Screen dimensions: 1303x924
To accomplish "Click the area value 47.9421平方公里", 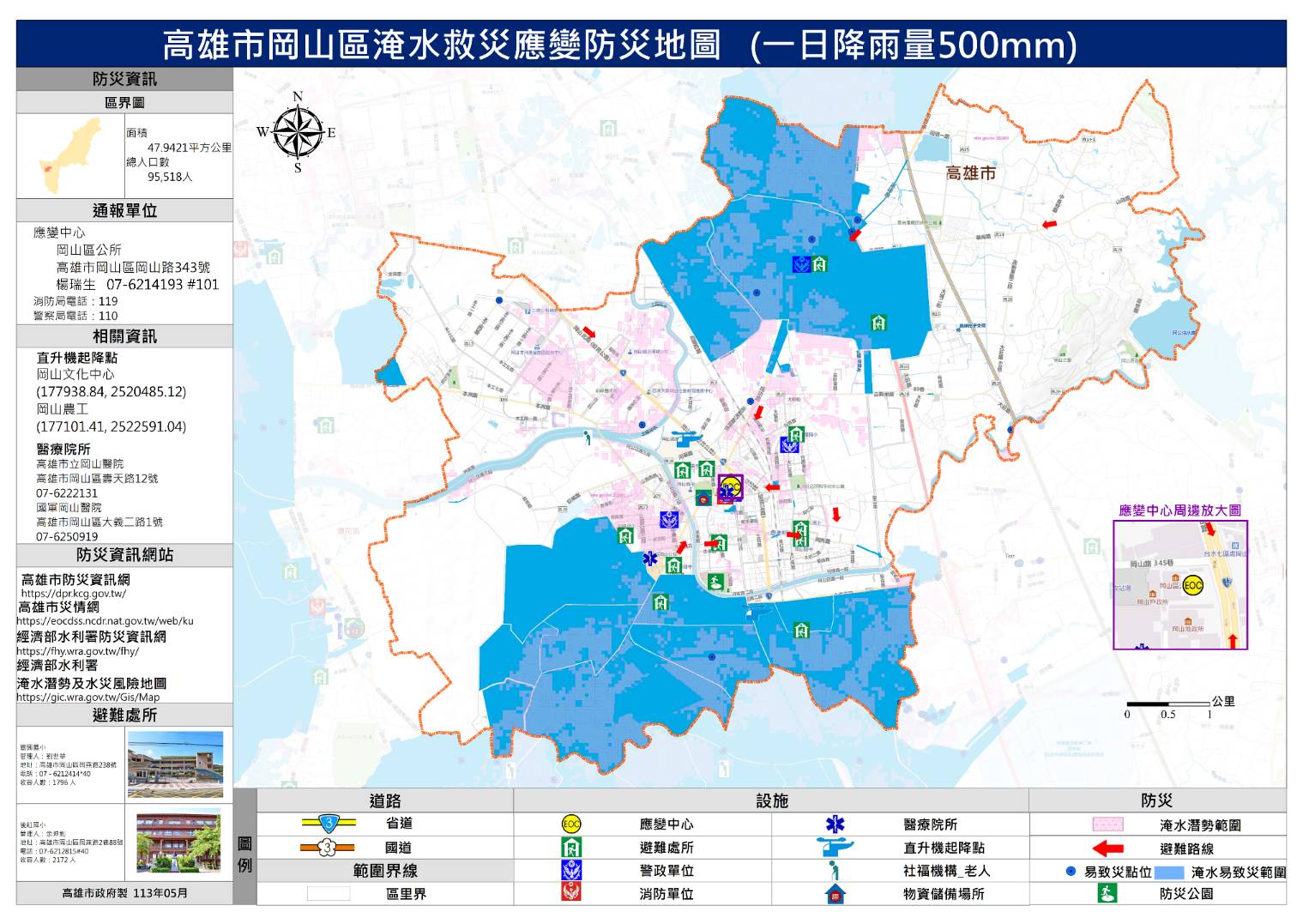I will pyautogui.click(x=189, y=148).
